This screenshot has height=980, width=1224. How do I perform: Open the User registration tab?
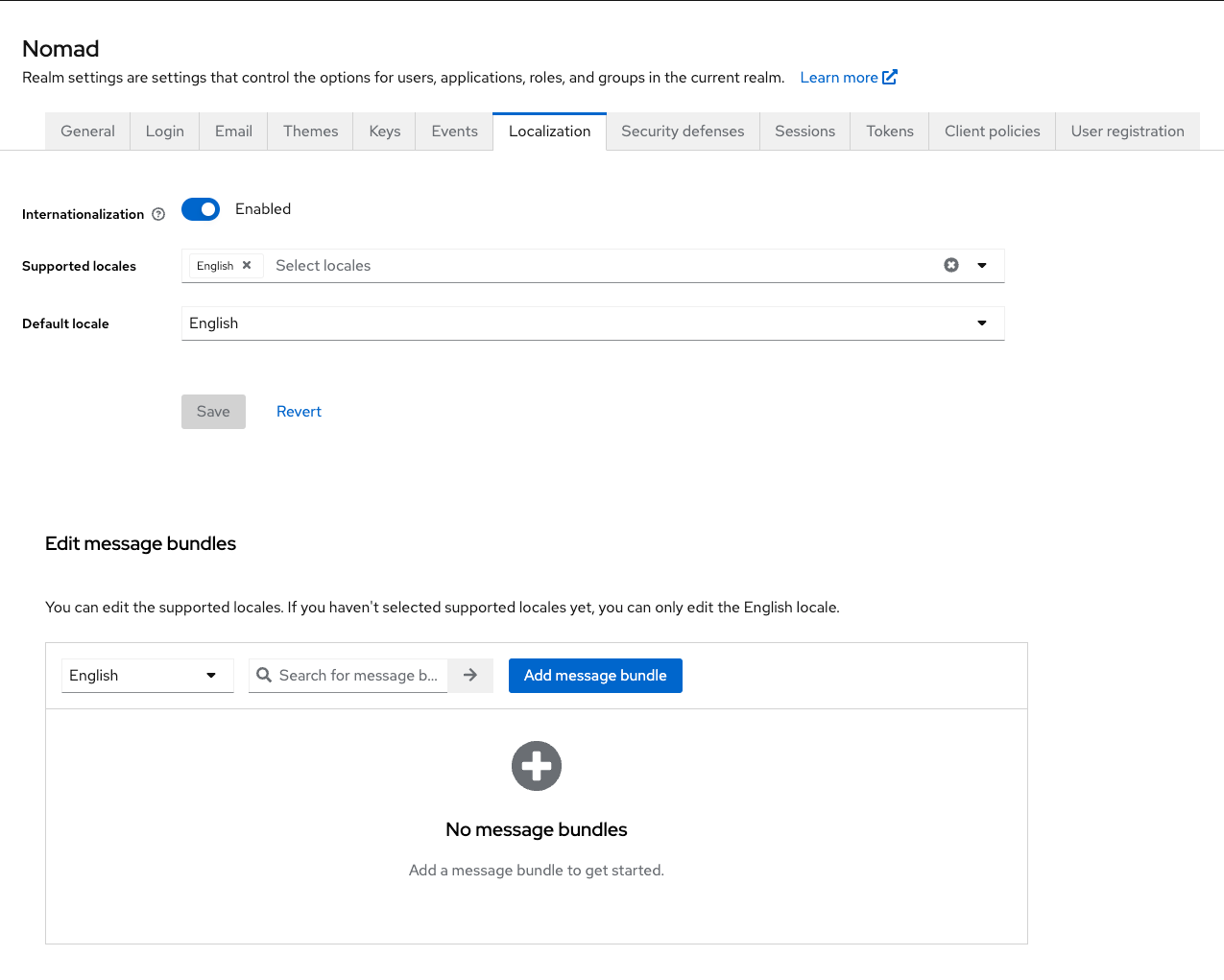1128,131
